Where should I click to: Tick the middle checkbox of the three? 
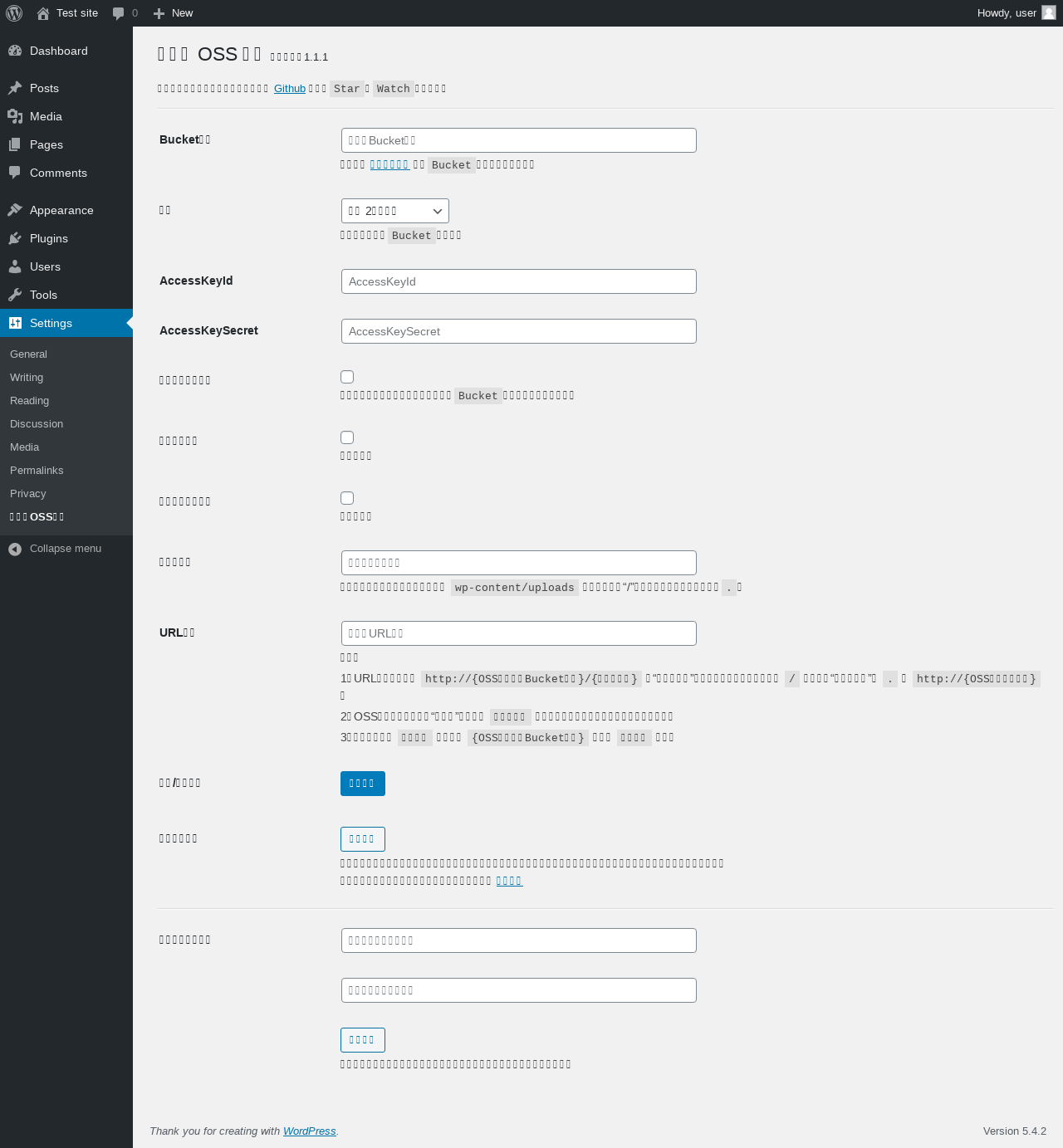coord(347,437)
